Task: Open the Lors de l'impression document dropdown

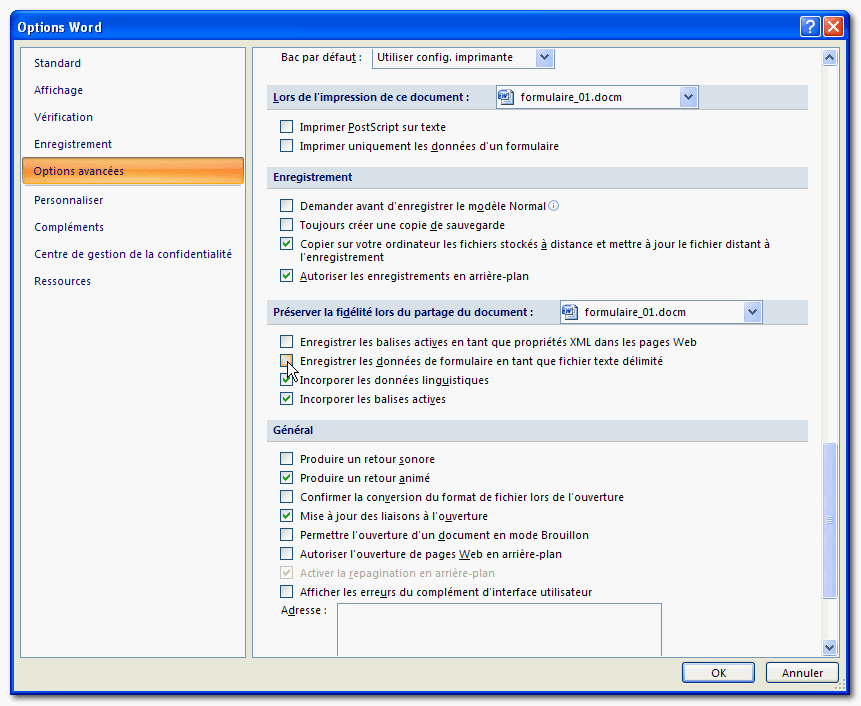Action: coord(688,97)
